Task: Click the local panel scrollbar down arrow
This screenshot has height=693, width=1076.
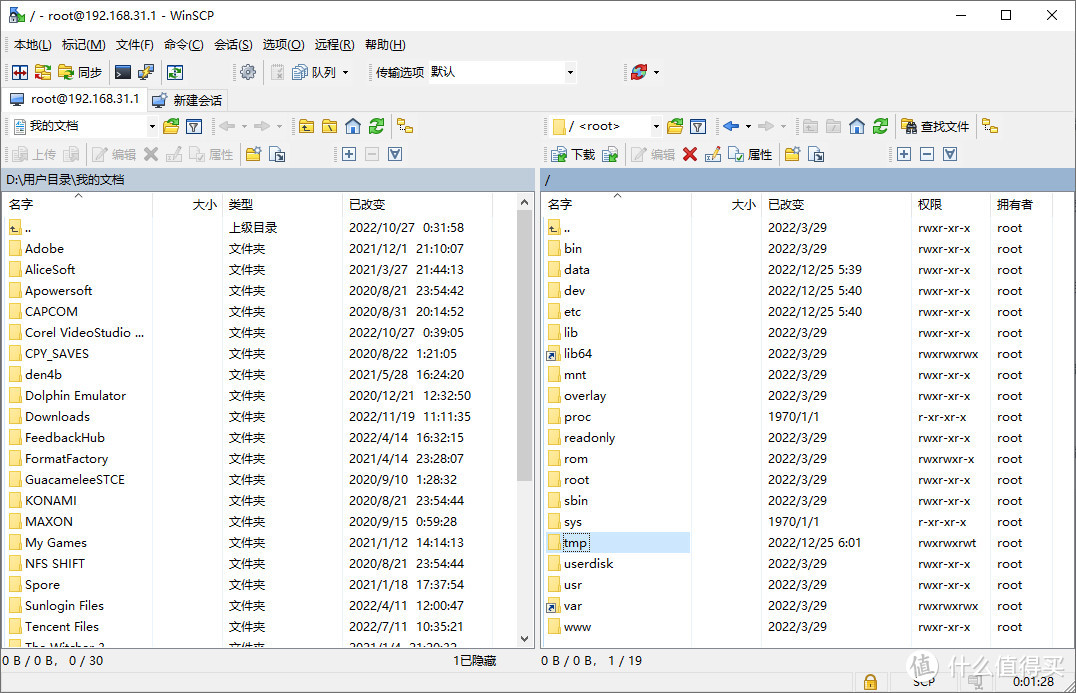Action: point(524,638)
